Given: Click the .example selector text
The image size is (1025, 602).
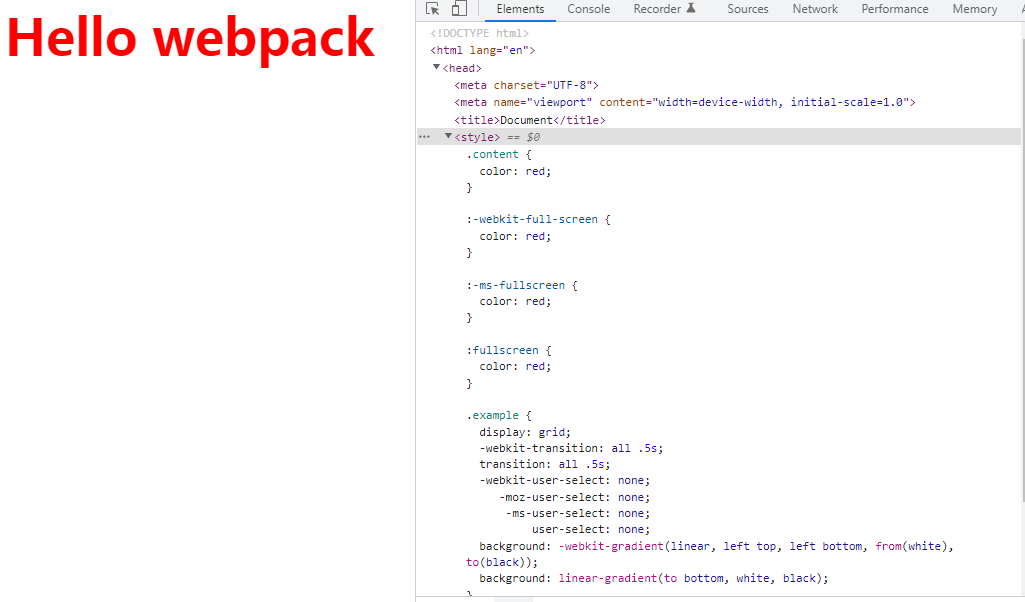Looking at the screenshot, I should click(x=492, y=416).
